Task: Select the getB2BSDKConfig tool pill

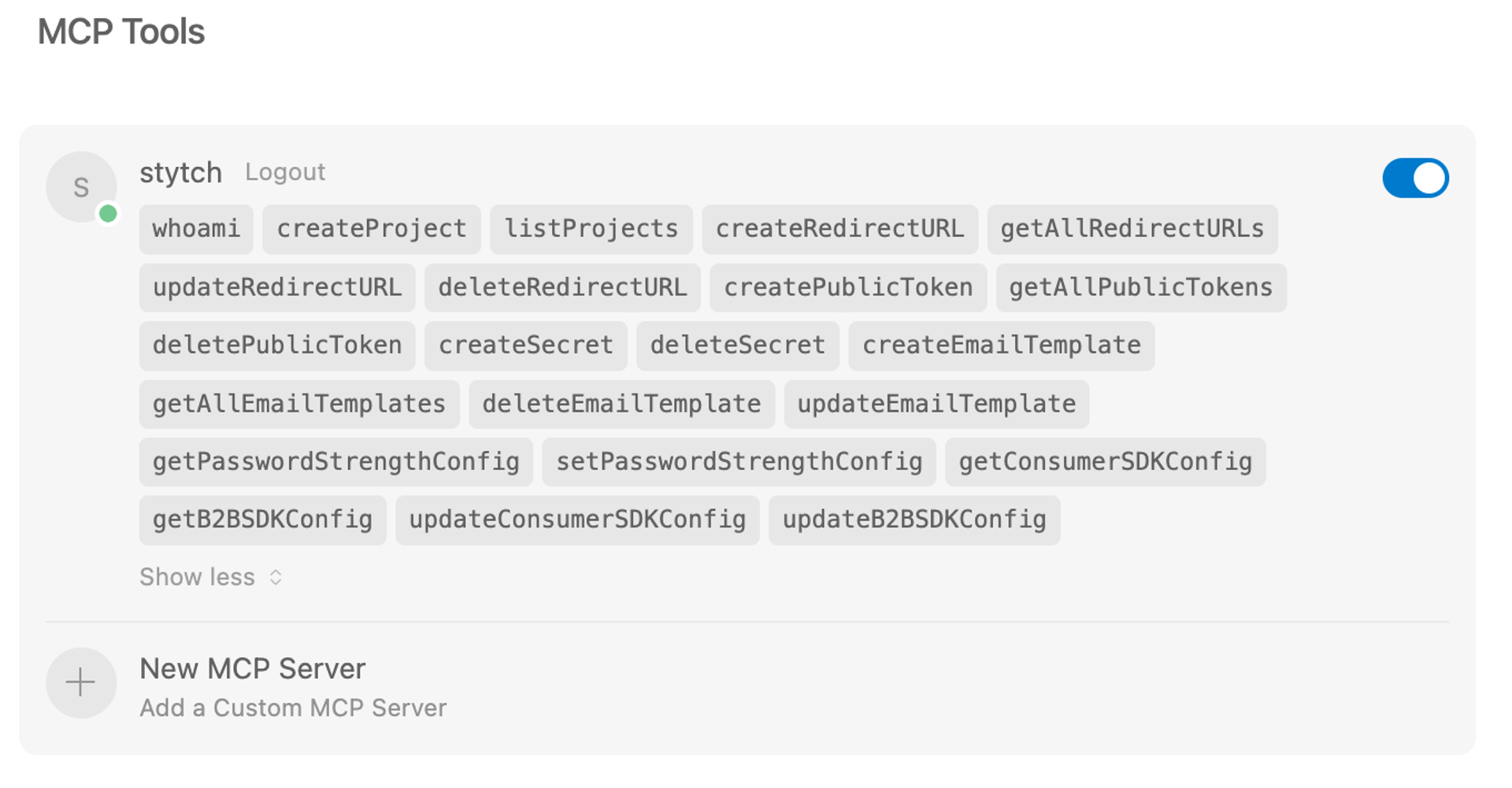Action: [x=262, y=520]
